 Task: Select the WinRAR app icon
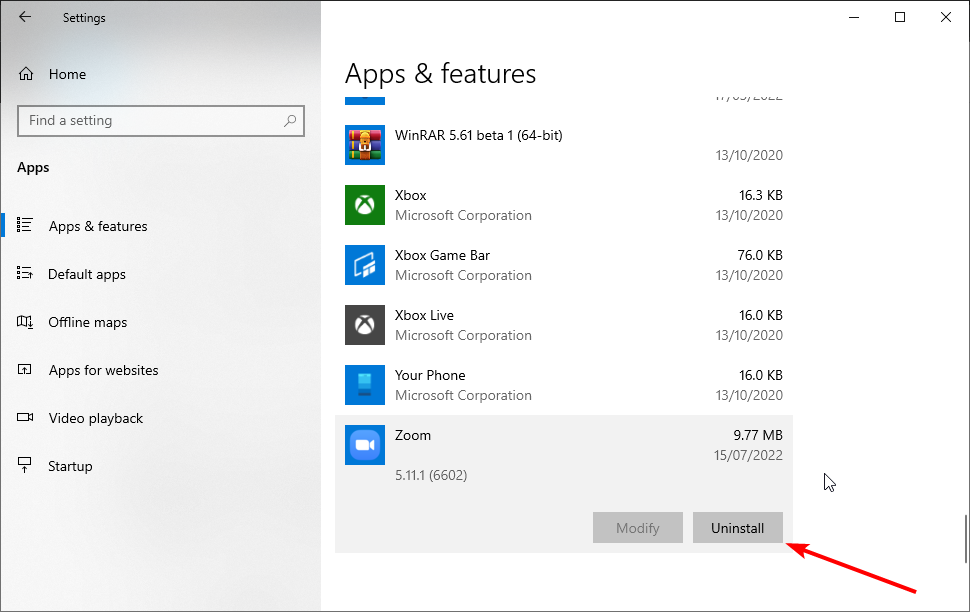pos(365,145)
